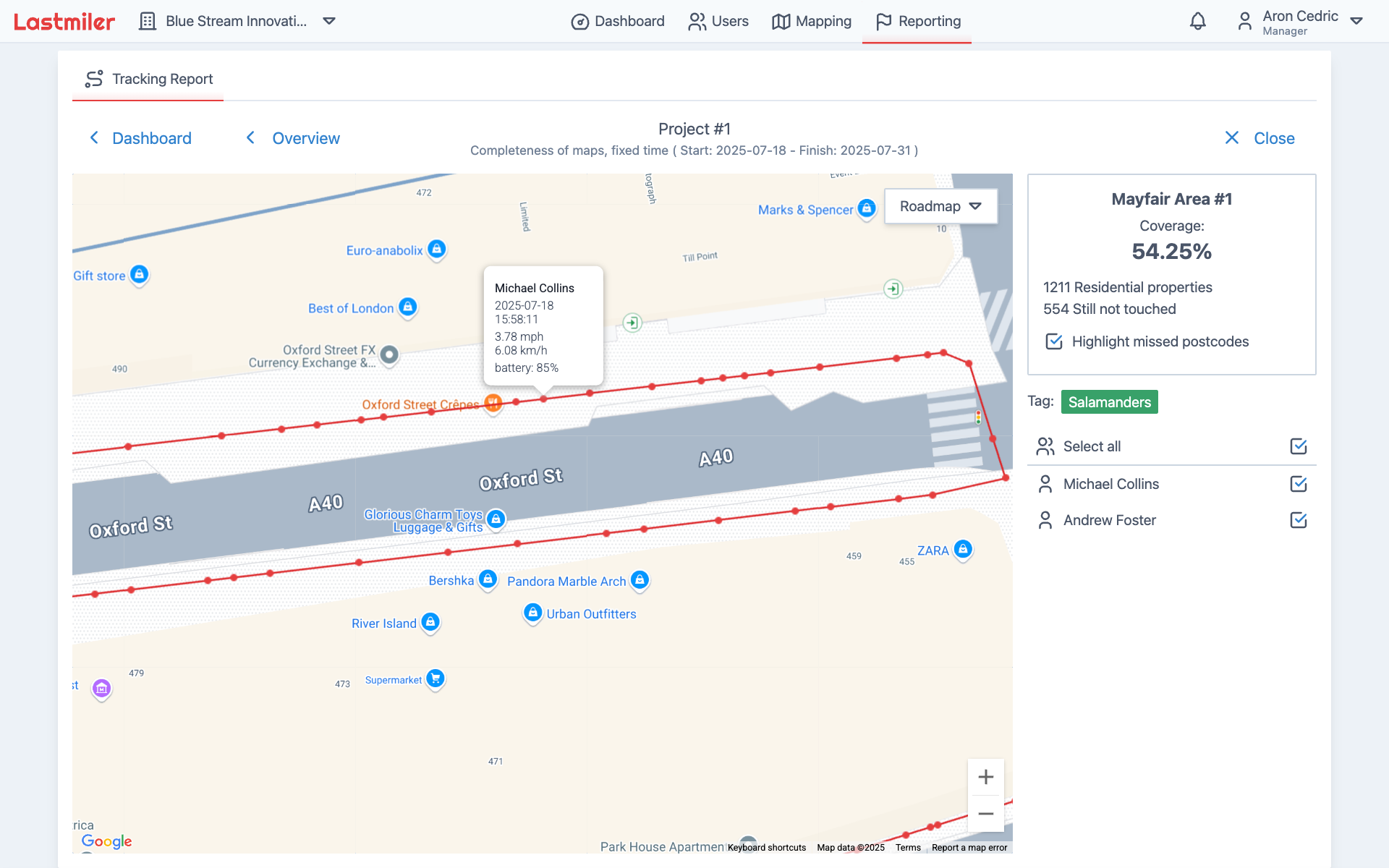Open the Dashboard nav item

(618, 21)
